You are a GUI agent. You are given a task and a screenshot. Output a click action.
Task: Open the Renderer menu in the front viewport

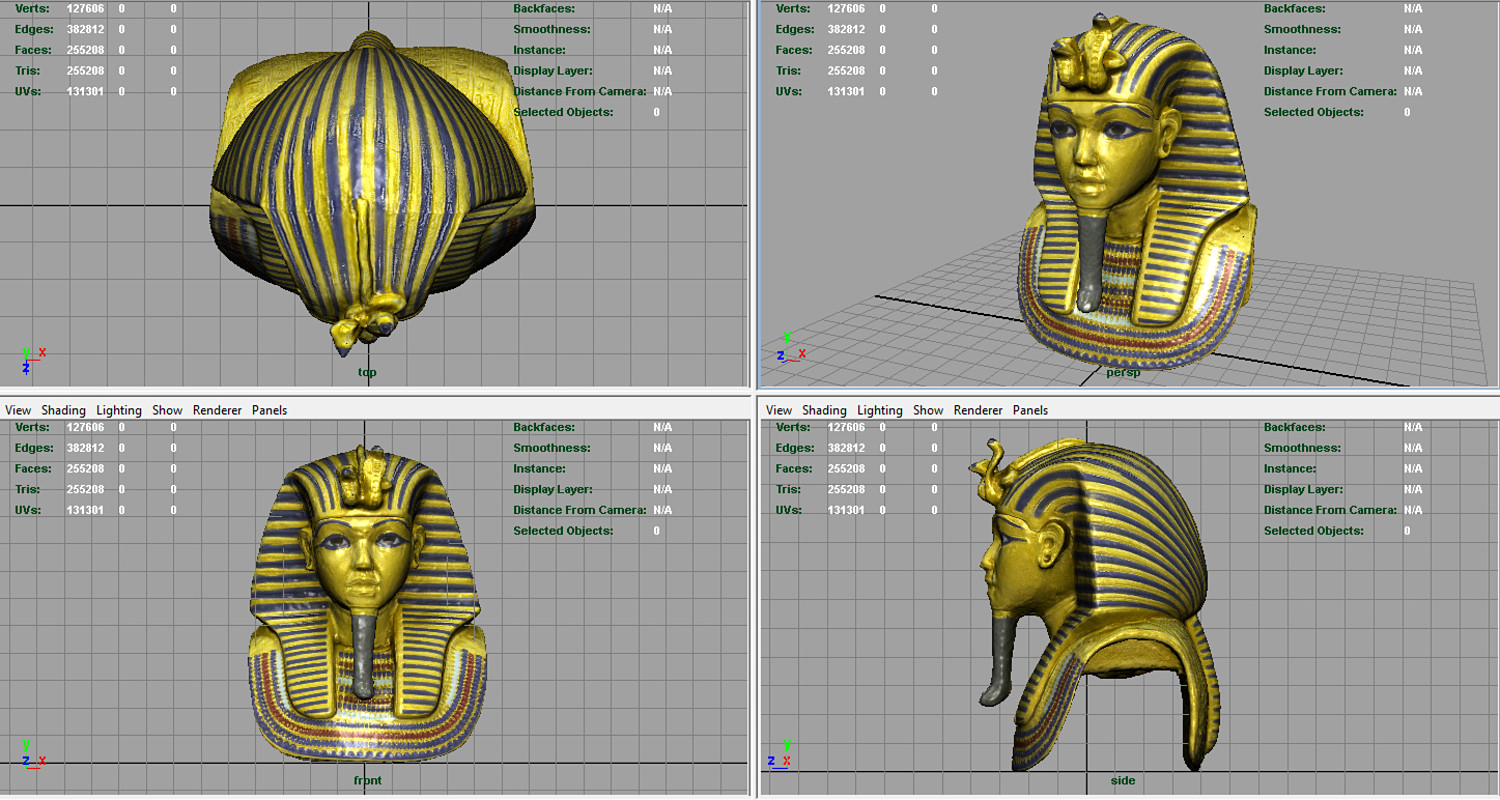pos(217,410)
